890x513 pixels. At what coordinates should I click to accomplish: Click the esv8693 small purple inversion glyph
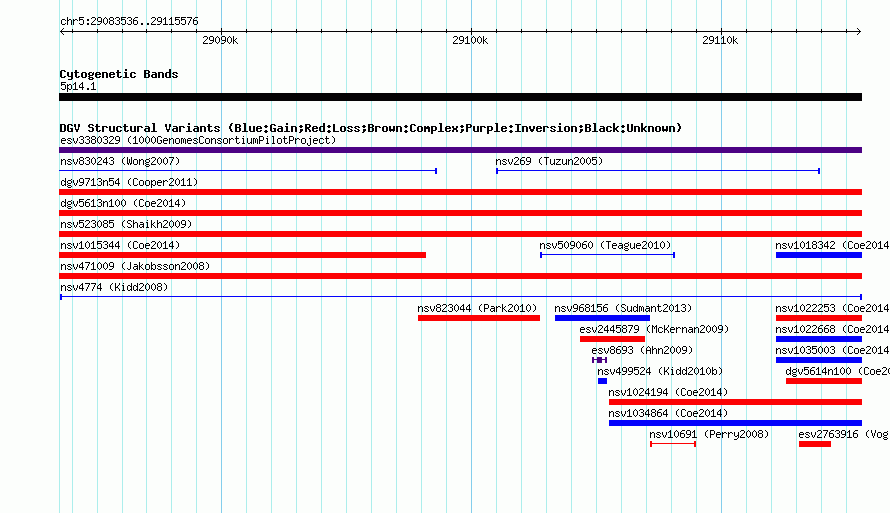[599, 360]
